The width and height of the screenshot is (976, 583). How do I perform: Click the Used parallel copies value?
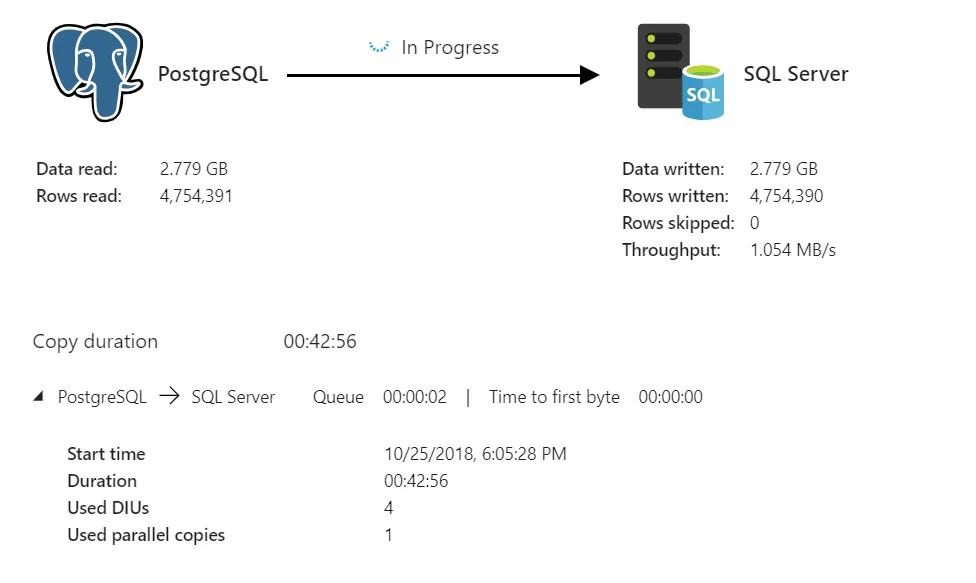pyautogui.click(x=389, y=535)
